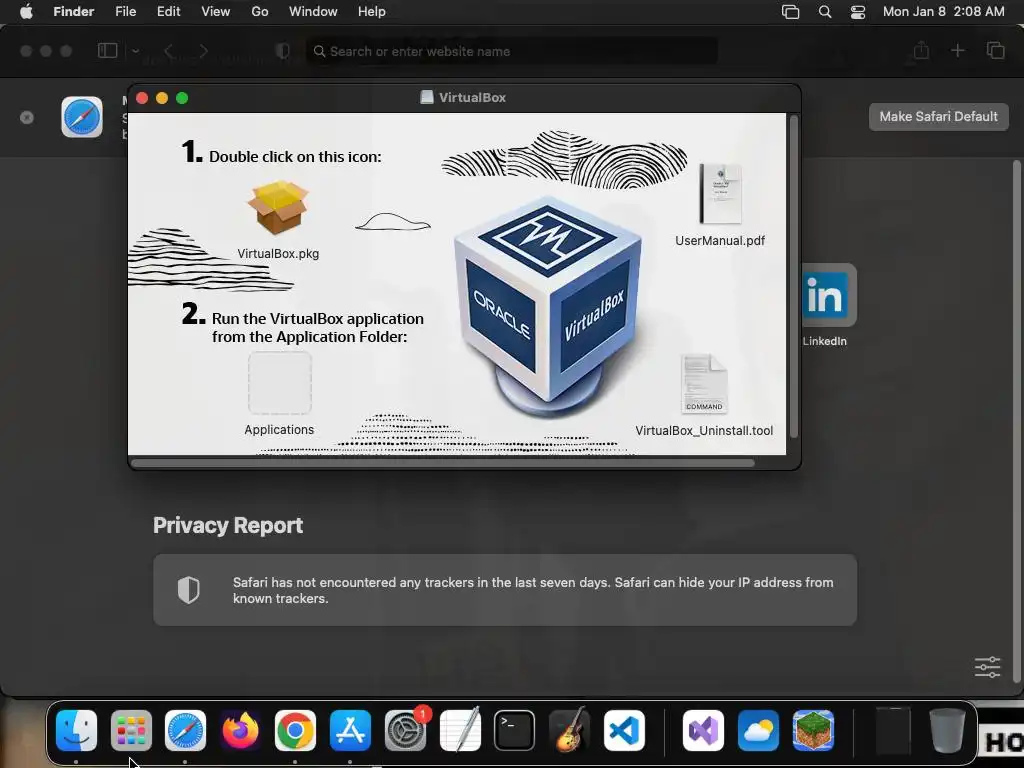Open a new tab in Safari
This screenshot has height=768, width=1024.
[957, 51]
